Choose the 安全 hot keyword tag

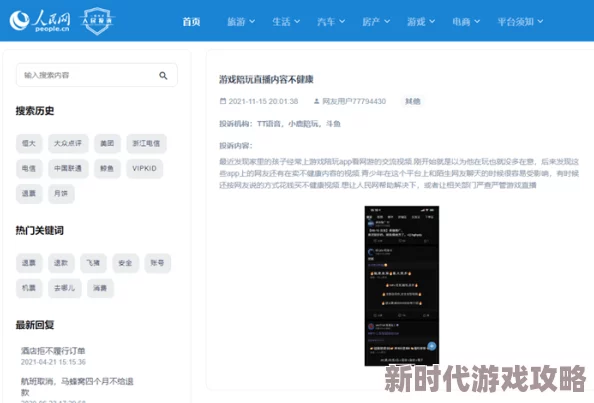pyautogui.click(x=125, y=263)
